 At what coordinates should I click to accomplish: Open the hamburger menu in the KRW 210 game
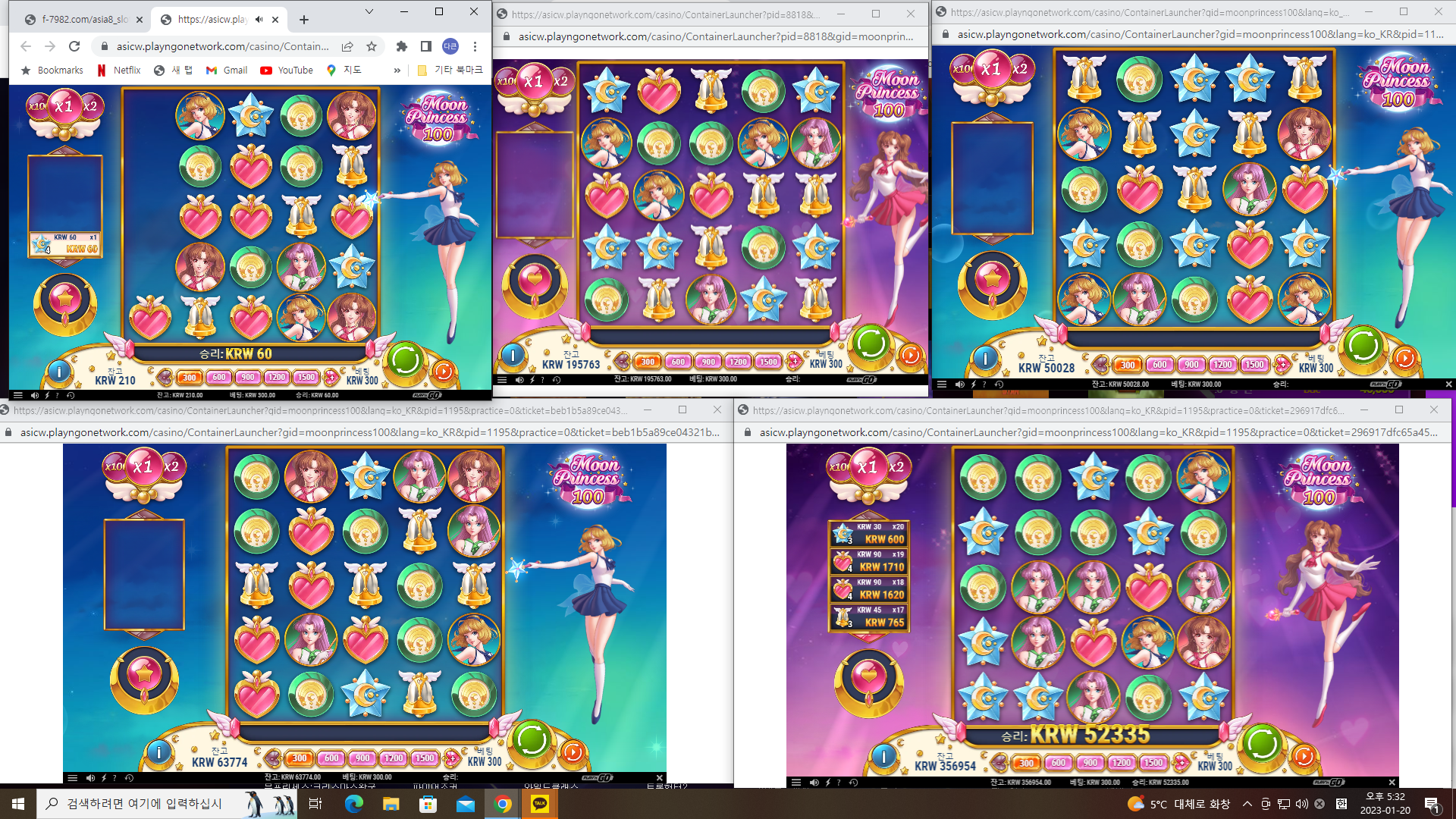click(x=17, y=395)
